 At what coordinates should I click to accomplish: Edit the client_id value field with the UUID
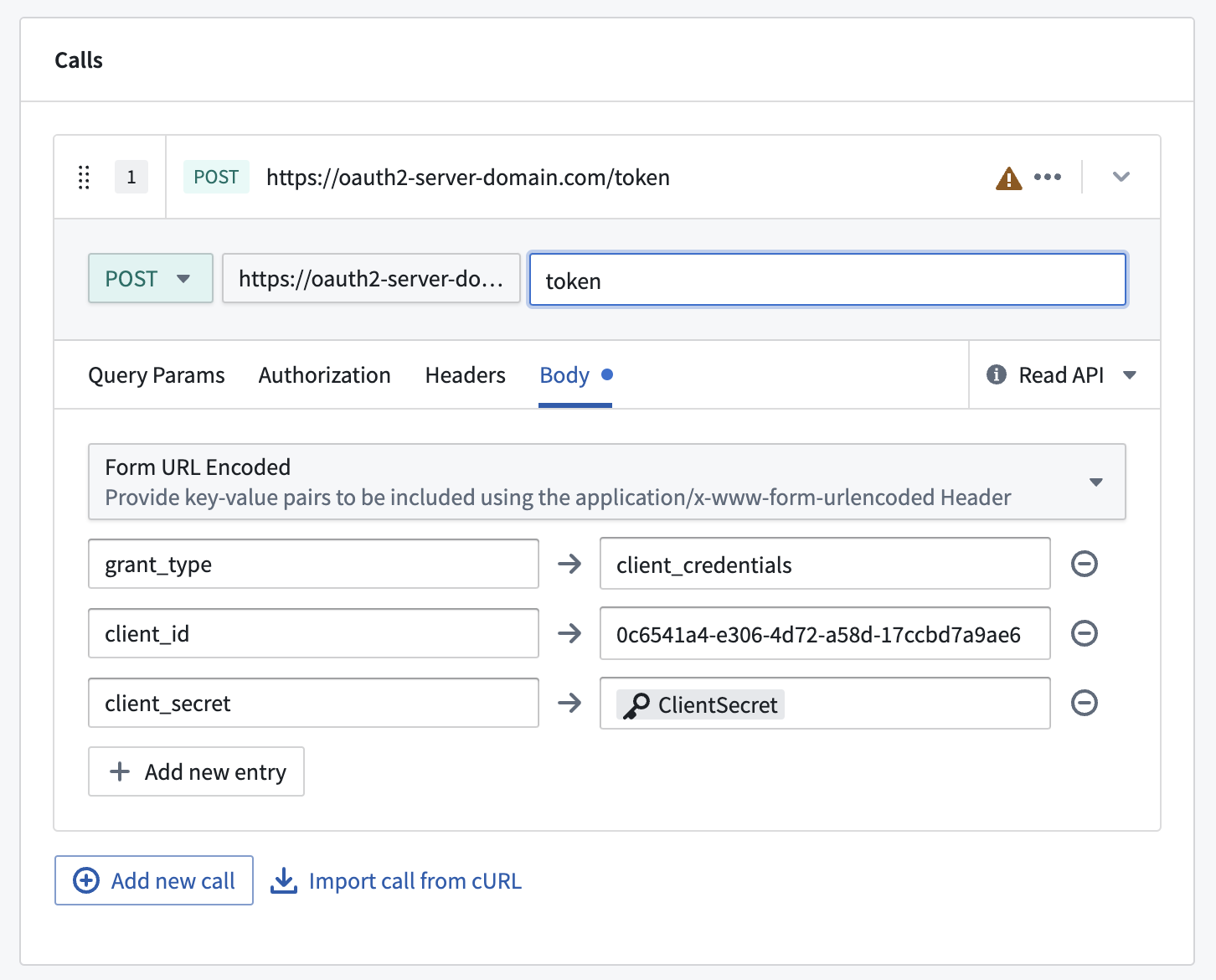tap(825, 634)
